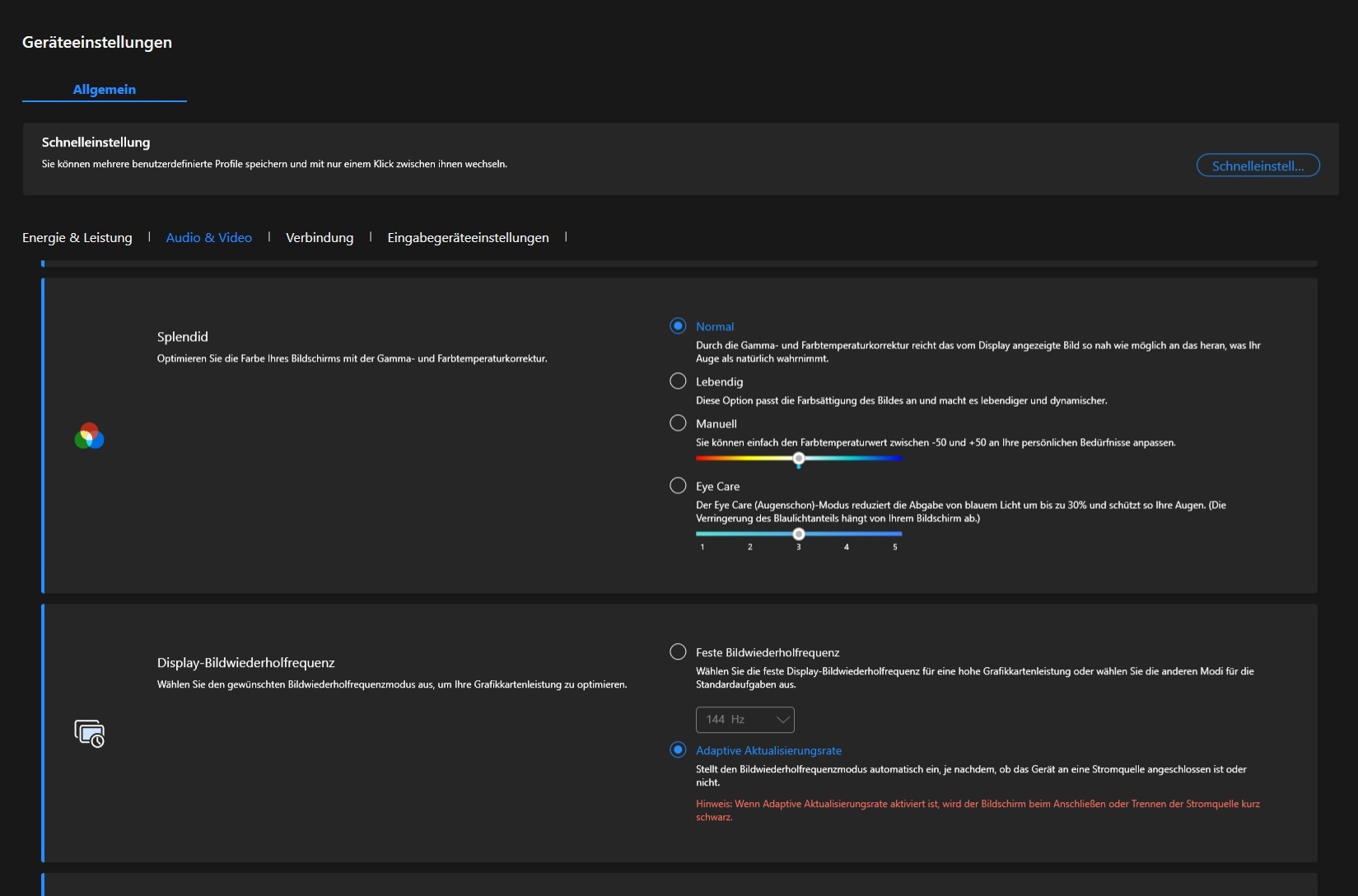This screenshot has height=896, width=1358.
Task: Click the Schnelleinstell... button
Action: [x=1258, y=166]
